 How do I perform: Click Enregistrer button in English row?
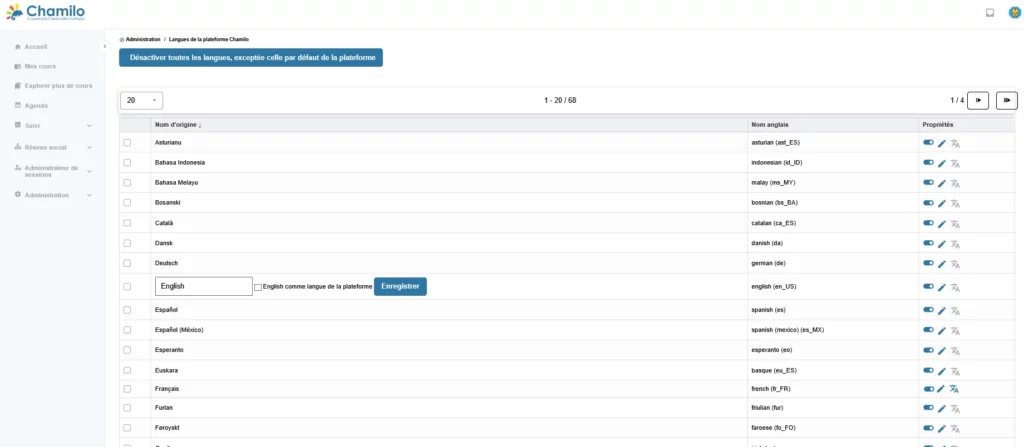[x=400, y=286]
